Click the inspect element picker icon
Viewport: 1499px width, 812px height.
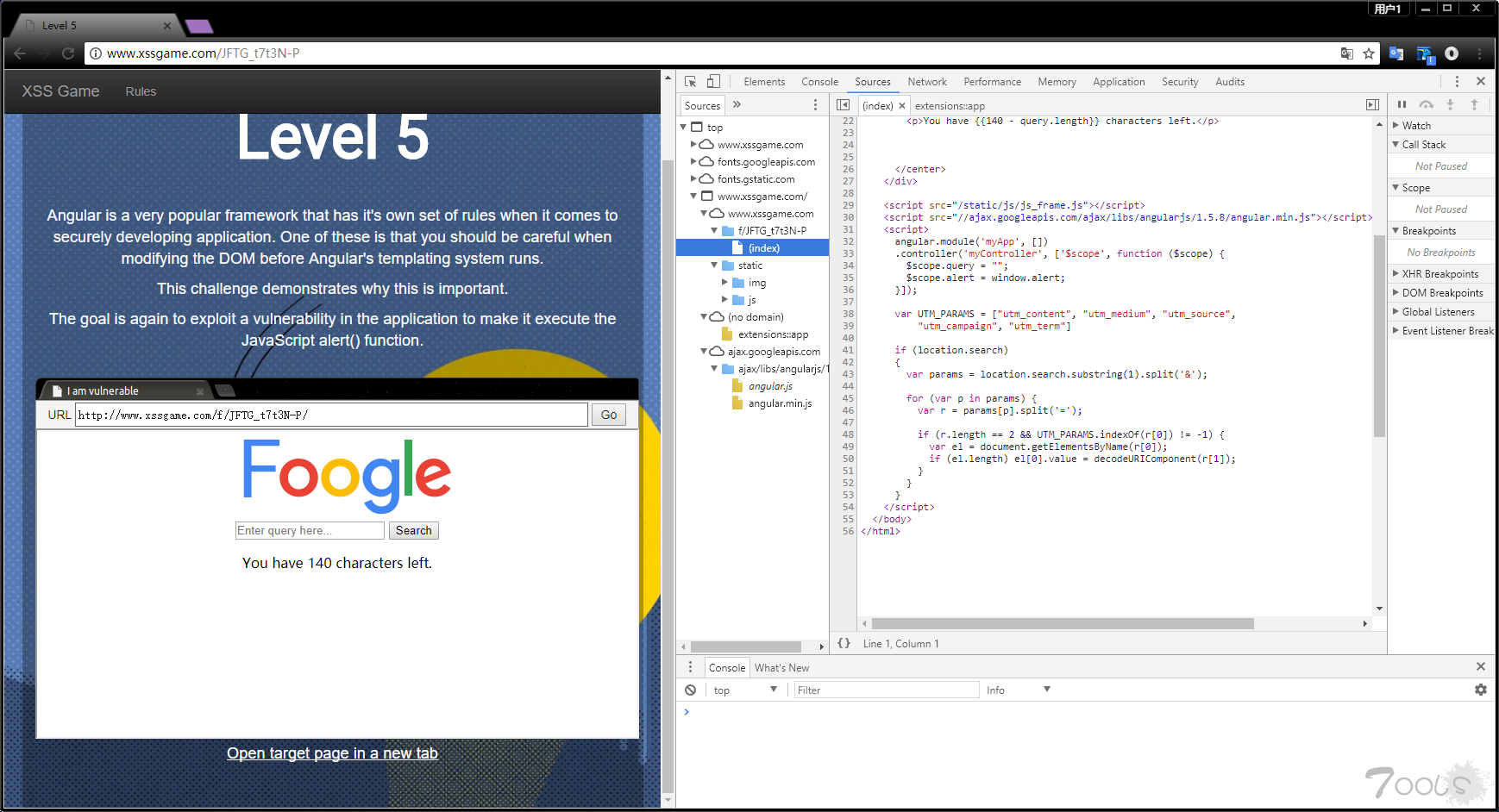click(x=691, y=81)
